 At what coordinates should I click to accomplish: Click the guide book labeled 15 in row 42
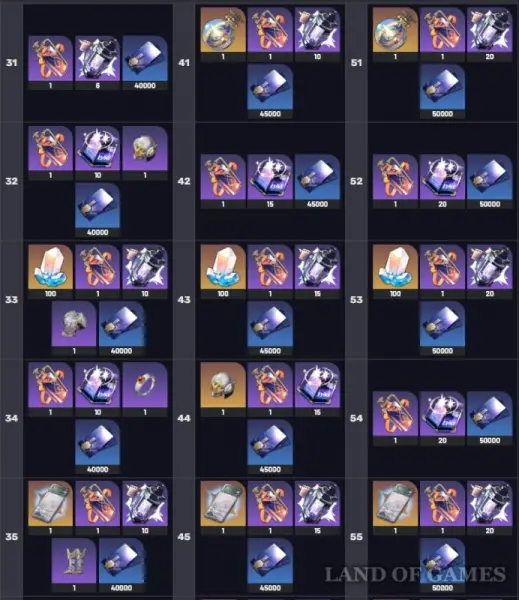[270, 177]
